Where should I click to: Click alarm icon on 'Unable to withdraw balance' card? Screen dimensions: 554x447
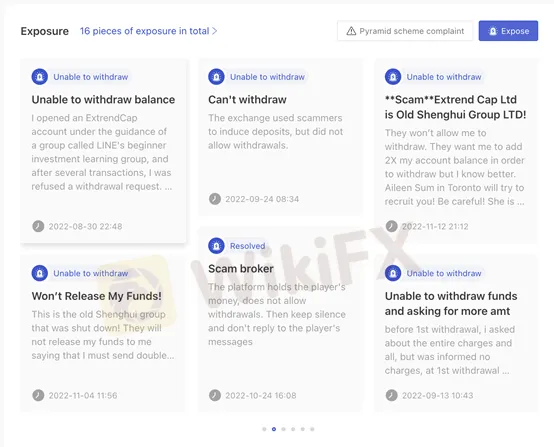tap(40, 77)
